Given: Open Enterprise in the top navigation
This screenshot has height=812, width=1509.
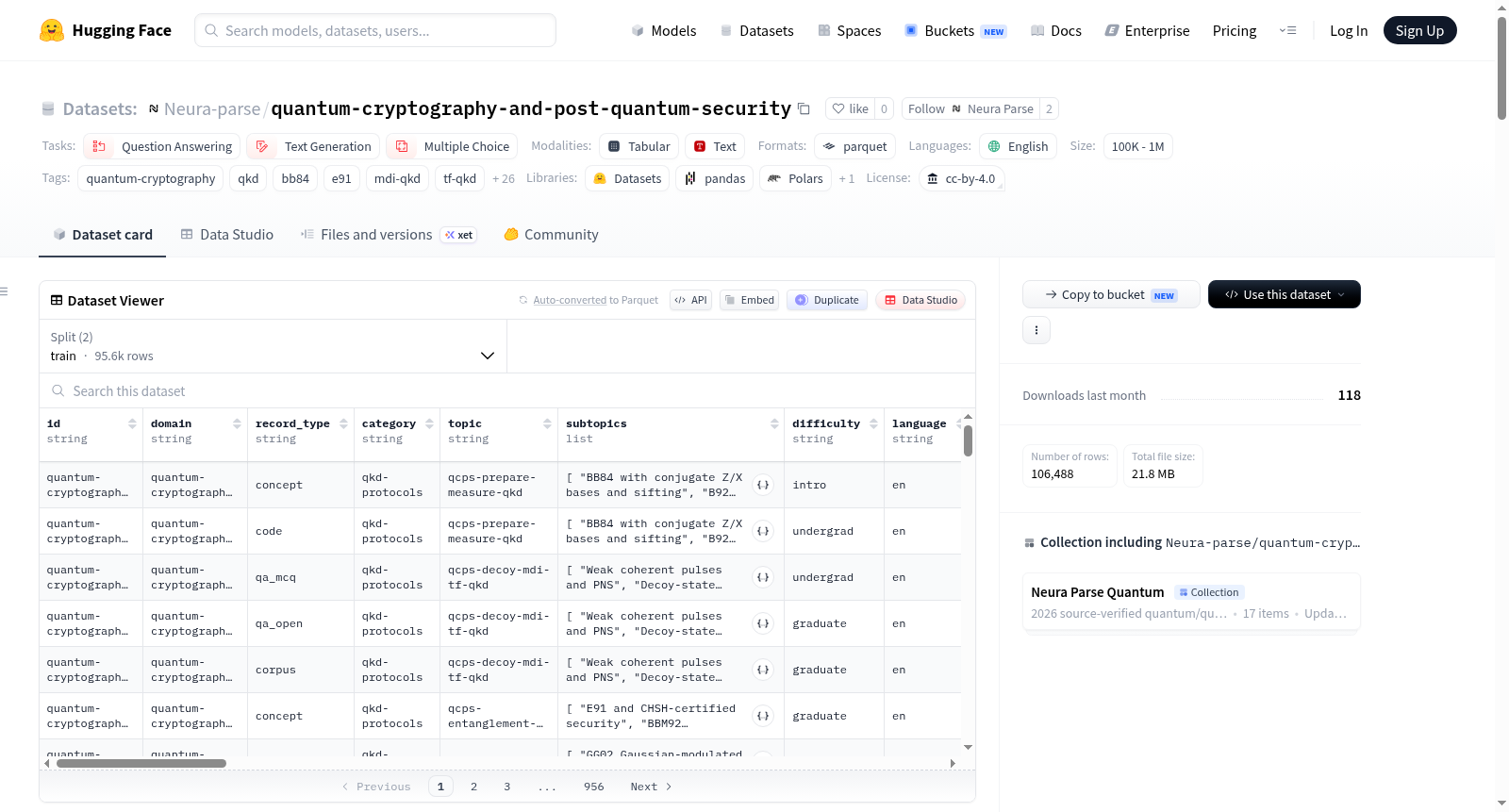Looking at the screenshot, I should [x=1147, y=30].
